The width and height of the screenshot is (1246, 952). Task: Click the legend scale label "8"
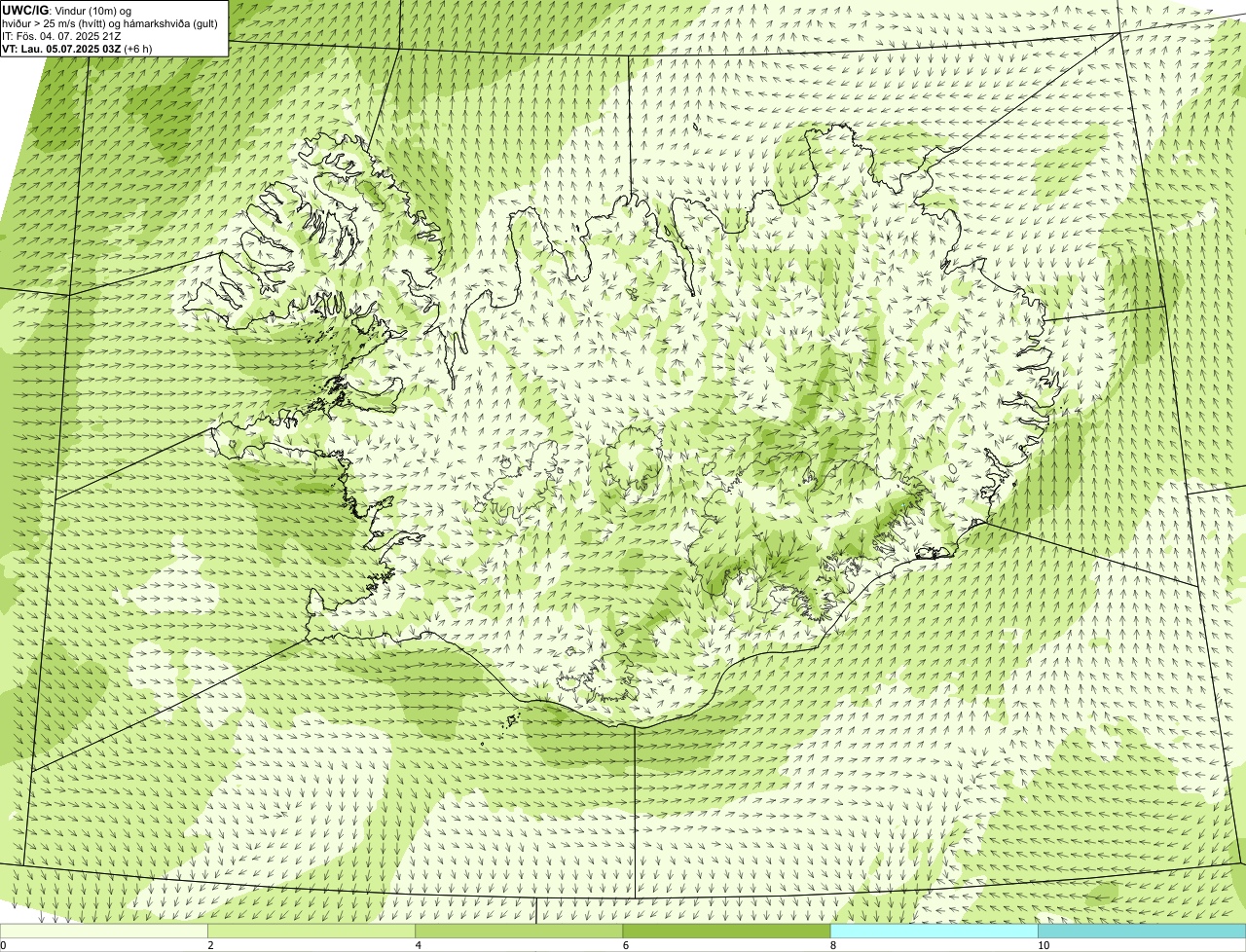coord(832,945)
